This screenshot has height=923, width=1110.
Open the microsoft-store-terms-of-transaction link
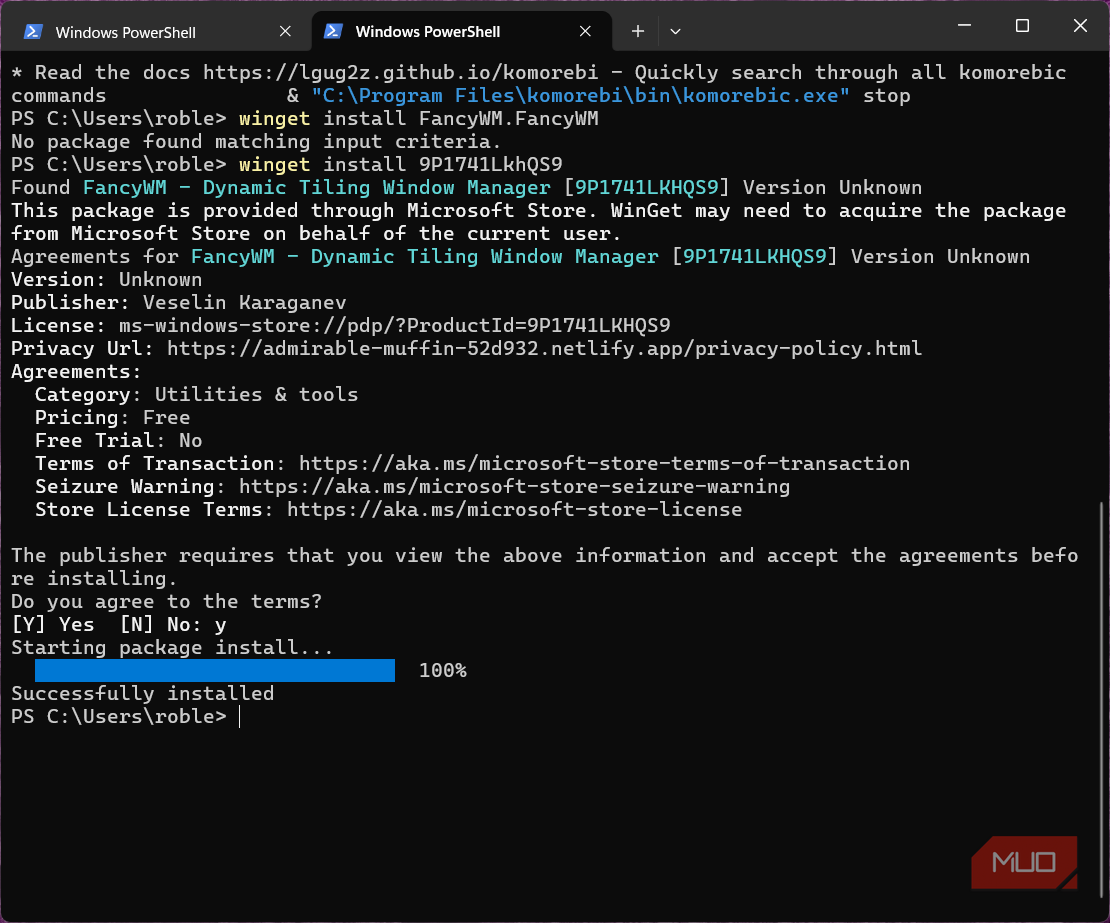click(605, 464)
